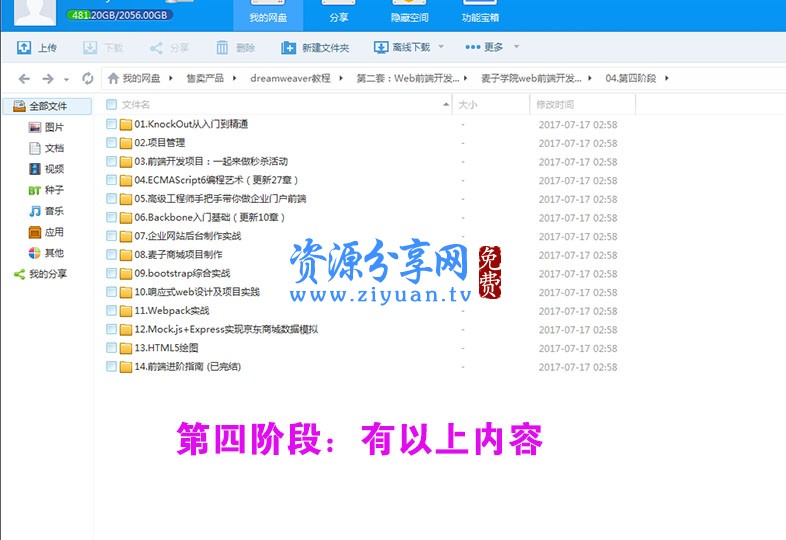
Task: Toggle the select-all checkbox beside 文件名
Action: (111, 104)
